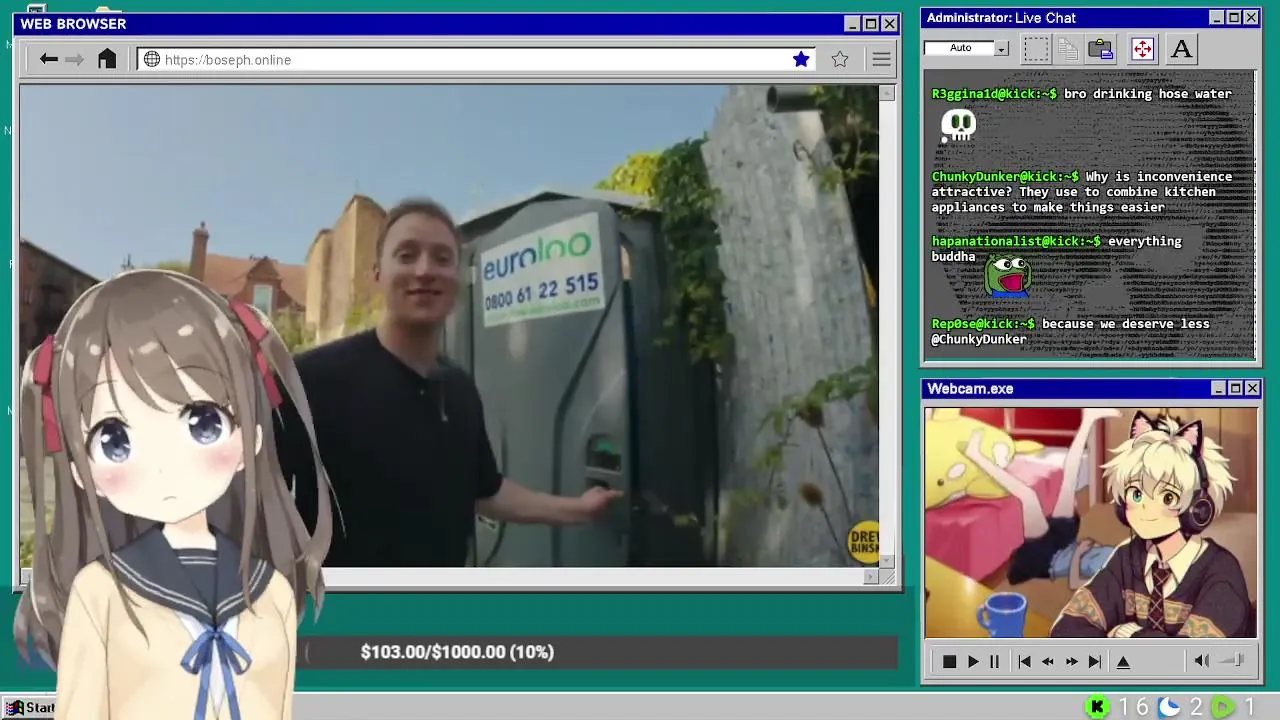1280x720 pixels.
Task: Click the paste clipboard icon in Live Chat
Action: (1101, 48)
